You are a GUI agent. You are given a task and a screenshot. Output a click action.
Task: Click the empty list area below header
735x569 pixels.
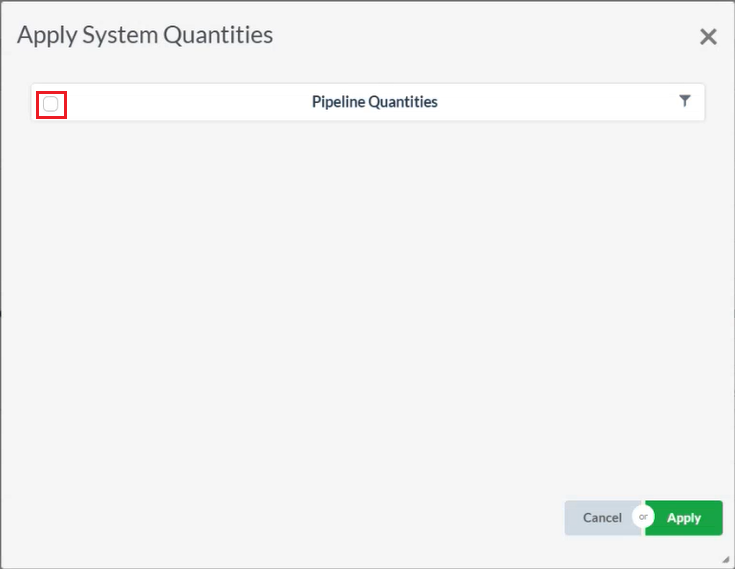(x=367, y=300)
